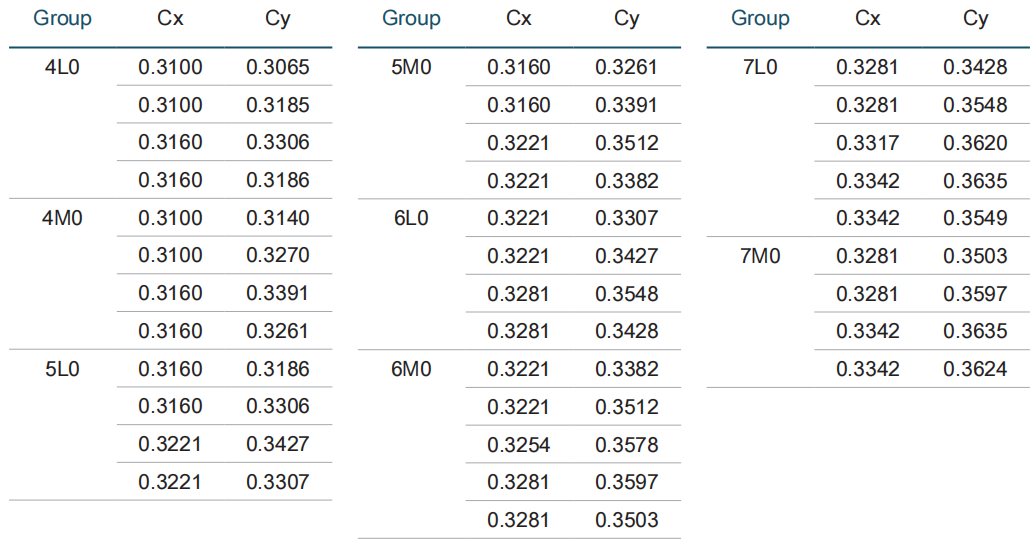The image size is (1036, 548).
Task: Click the Group header above 4L0
Action: coord(62,18)
